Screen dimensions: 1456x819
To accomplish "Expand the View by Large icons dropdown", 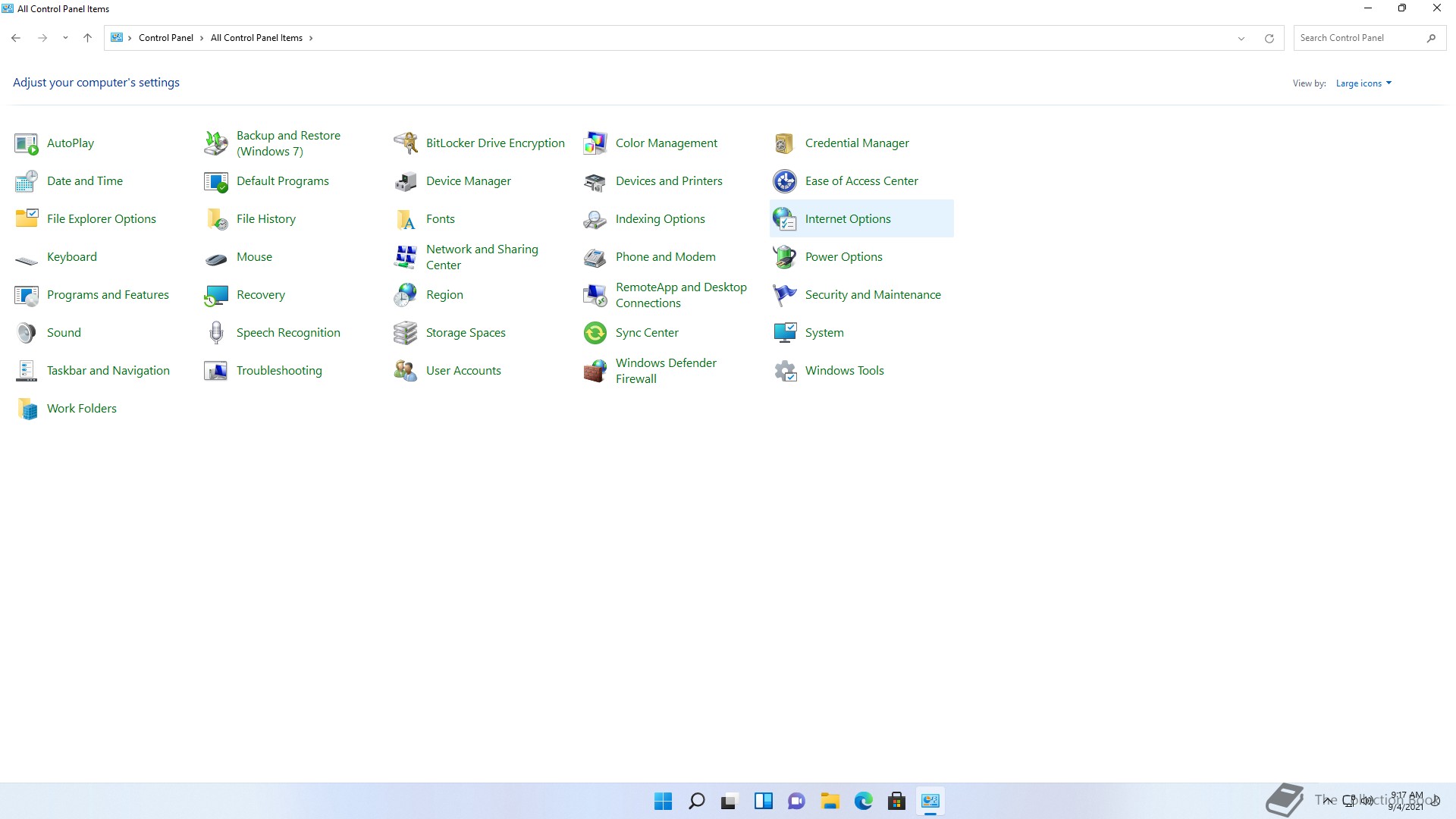I will [1363, 83].
